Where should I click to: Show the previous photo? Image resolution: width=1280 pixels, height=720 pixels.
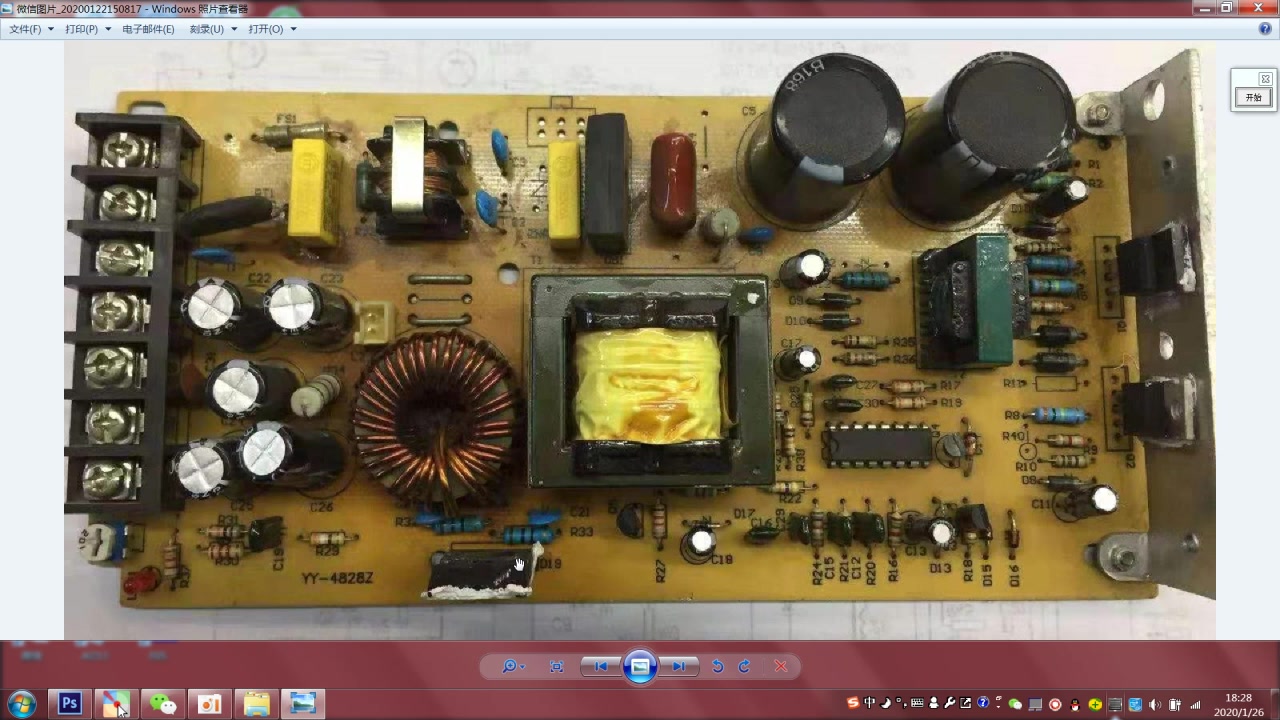click(600, 666)
